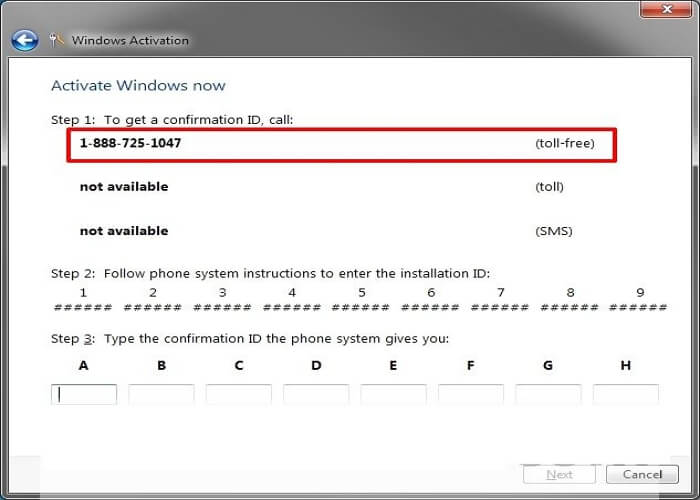Click confirmation ID field E
Image resolution: width=700 pixels, height=500 pixels.
[393, 395]
